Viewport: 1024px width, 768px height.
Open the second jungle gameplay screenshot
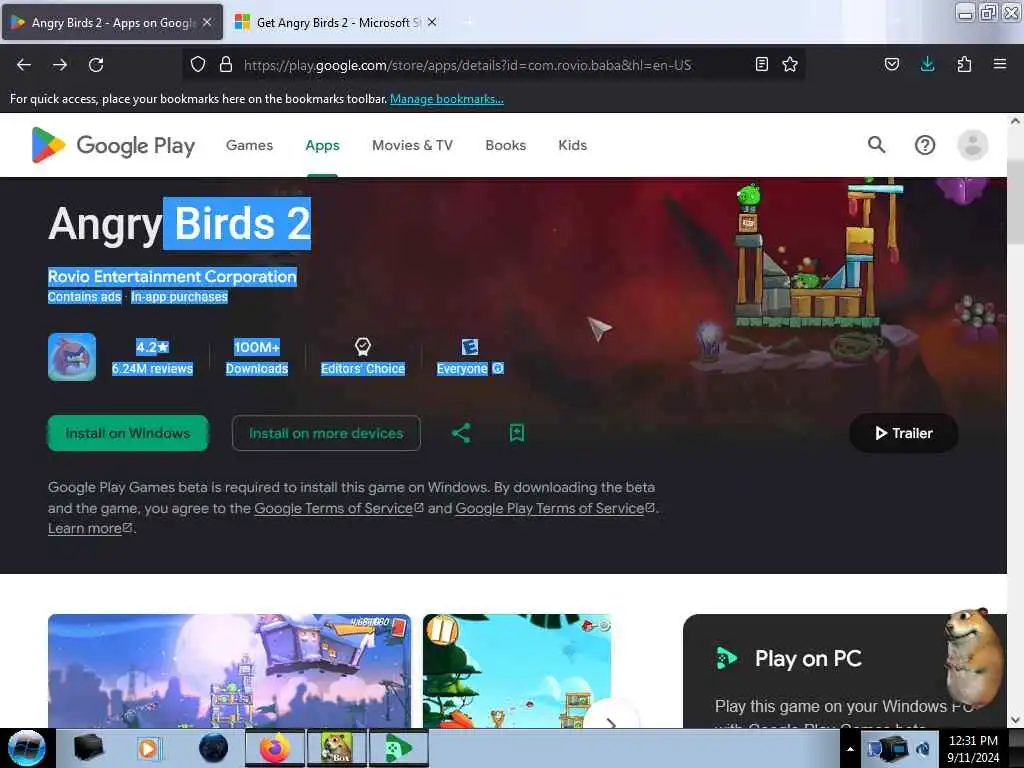point(517,671)
